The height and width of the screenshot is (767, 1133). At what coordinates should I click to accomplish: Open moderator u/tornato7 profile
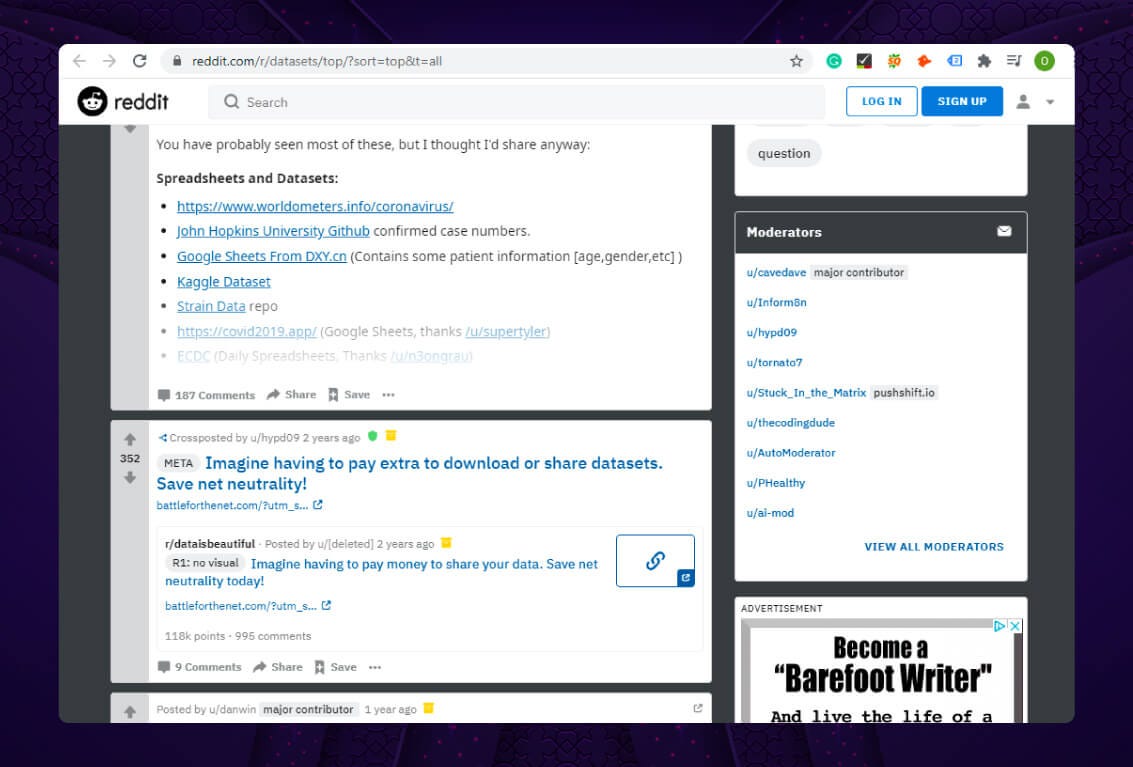(774, 363)
